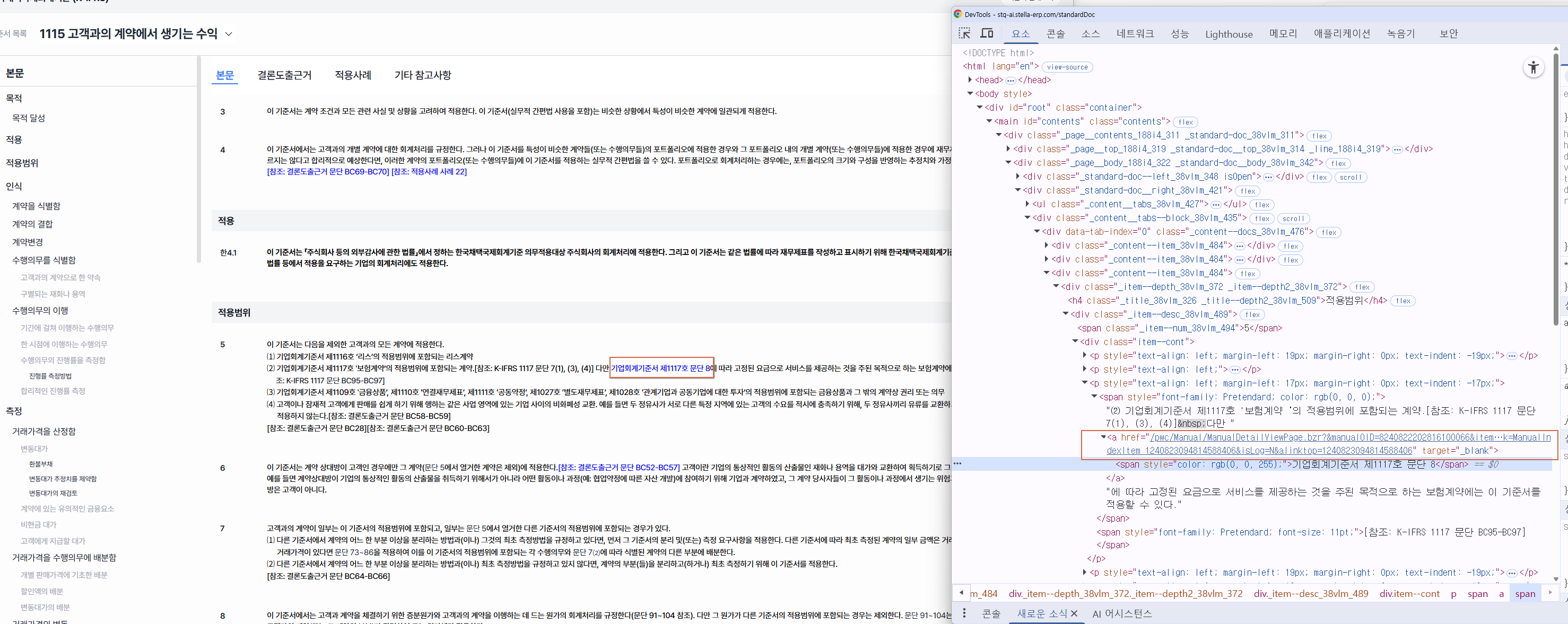Select the h4 적용범위 DOM node

[x=1227, y=301]
